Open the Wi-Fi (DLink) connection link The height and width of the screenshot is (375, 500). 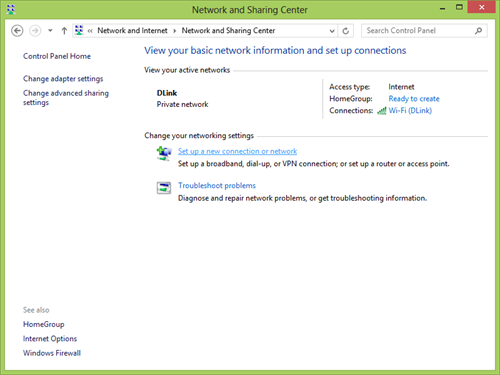click(410, 110)
